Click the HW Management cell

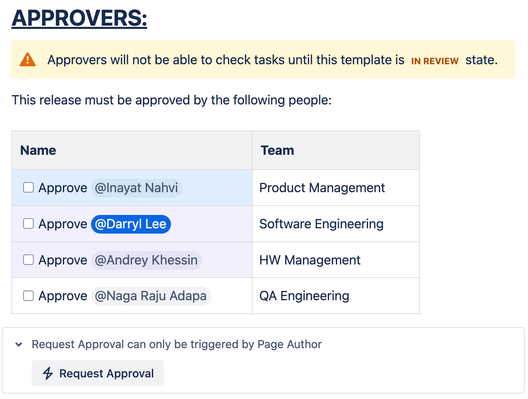(x=336, y=260)
